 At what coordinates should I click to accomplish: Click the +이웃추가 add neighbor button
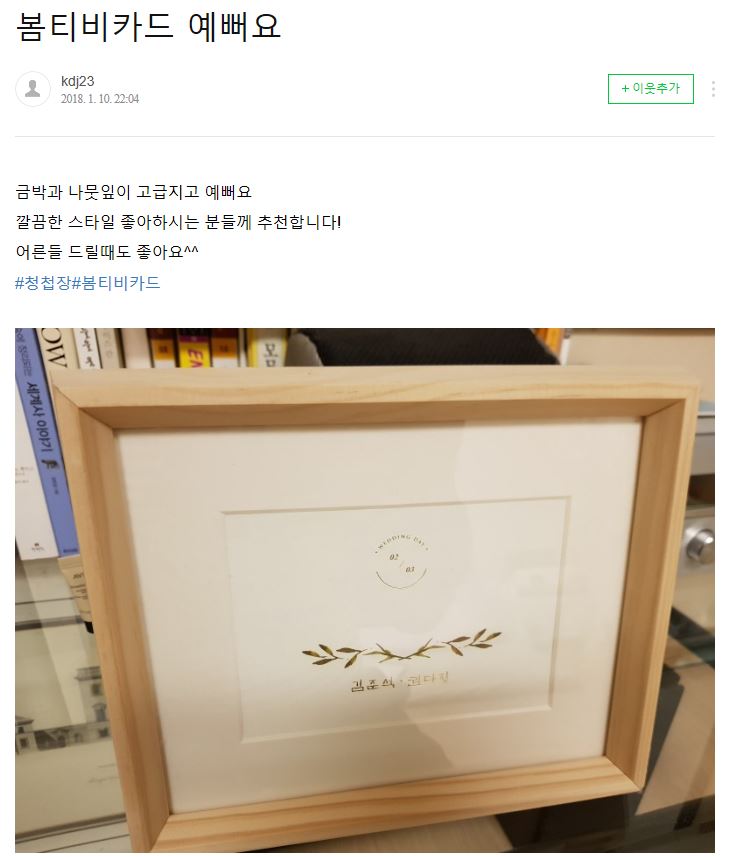[x=651, y=89]
